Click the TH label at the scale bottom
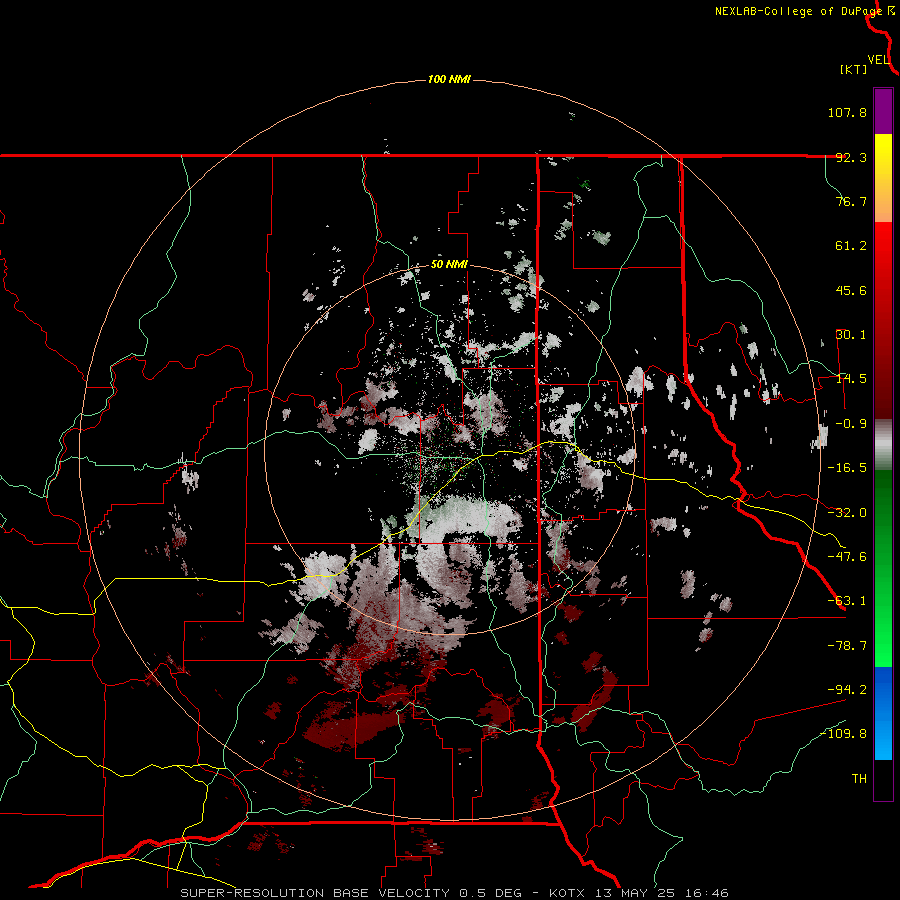 pyautogui.click(x=859, y=779)
